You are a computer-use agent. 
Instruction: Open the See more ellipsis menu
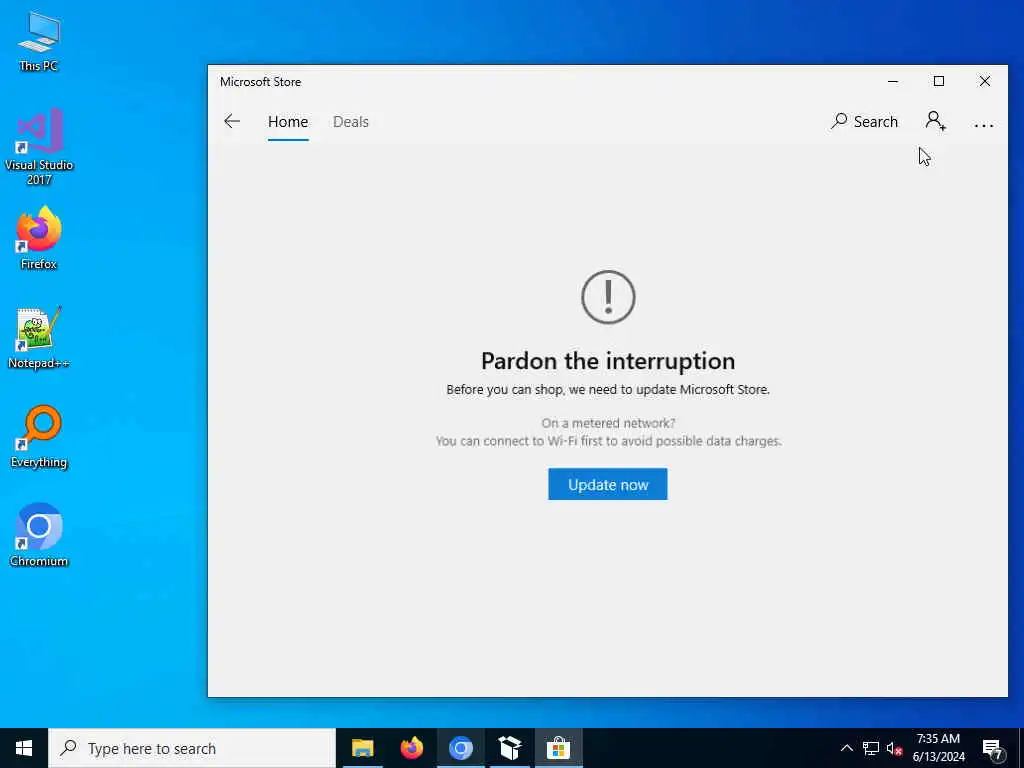[x=984, y=124]
